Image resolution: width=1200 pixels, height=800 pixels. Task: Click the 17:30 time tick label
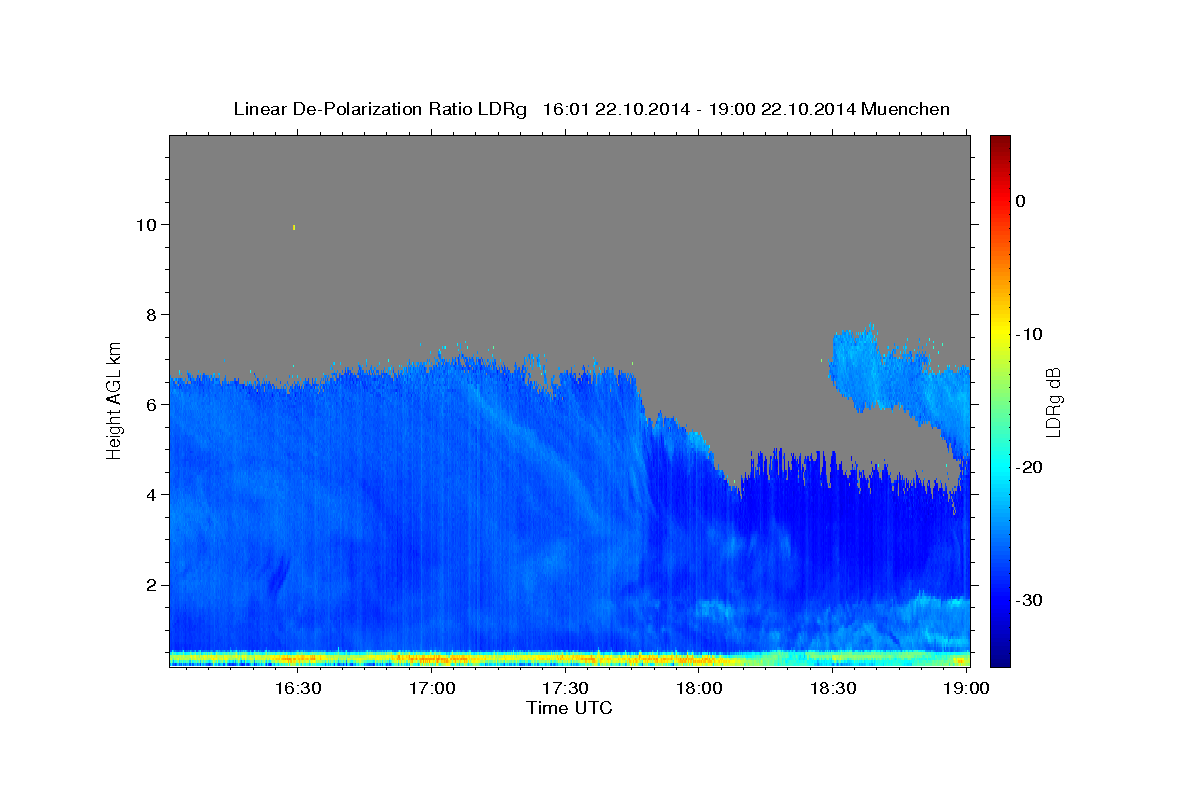coord(565,688)
